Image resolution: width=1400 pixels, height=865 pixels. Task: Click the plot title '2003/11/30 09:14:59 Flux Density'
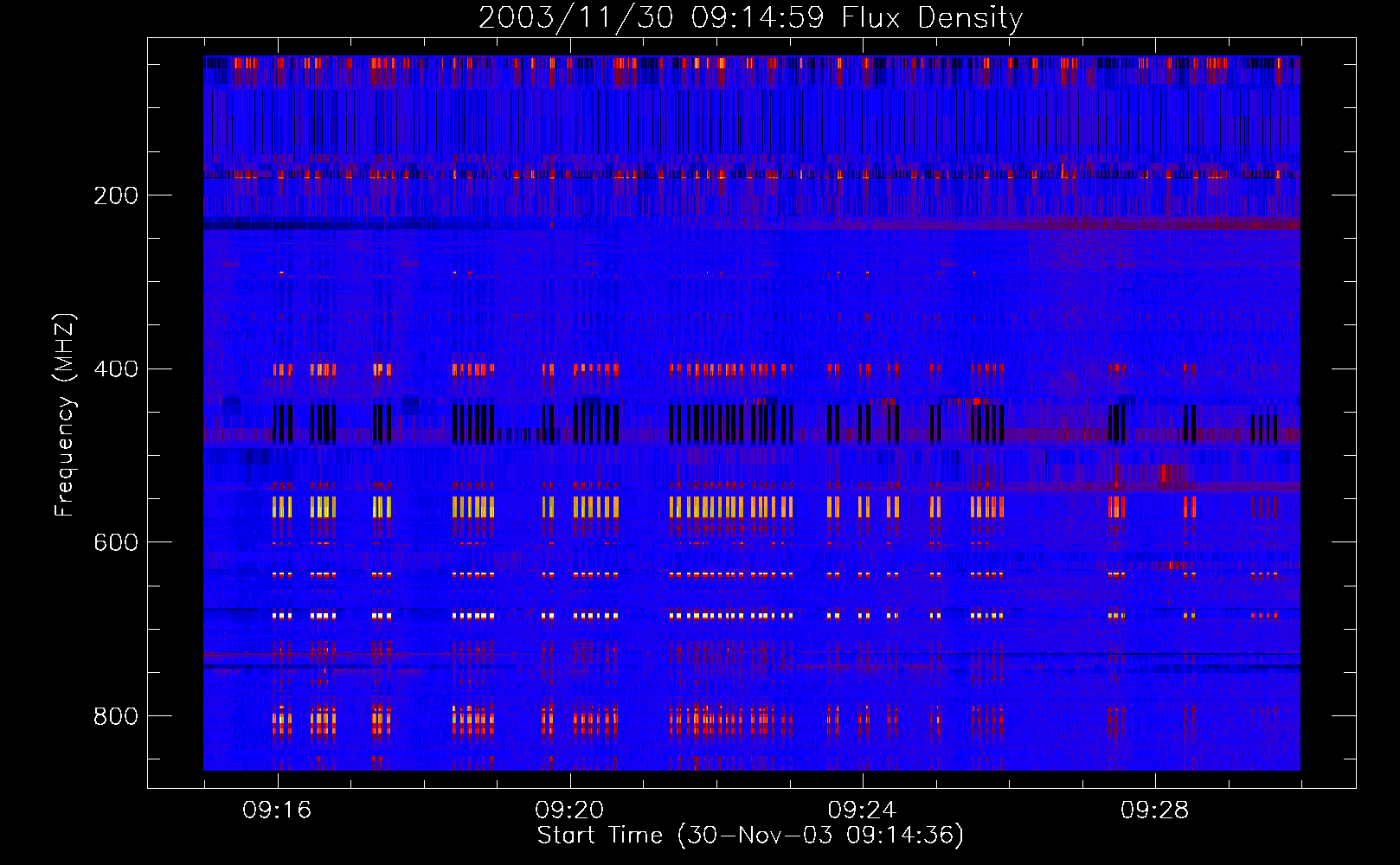pos(751,17)
